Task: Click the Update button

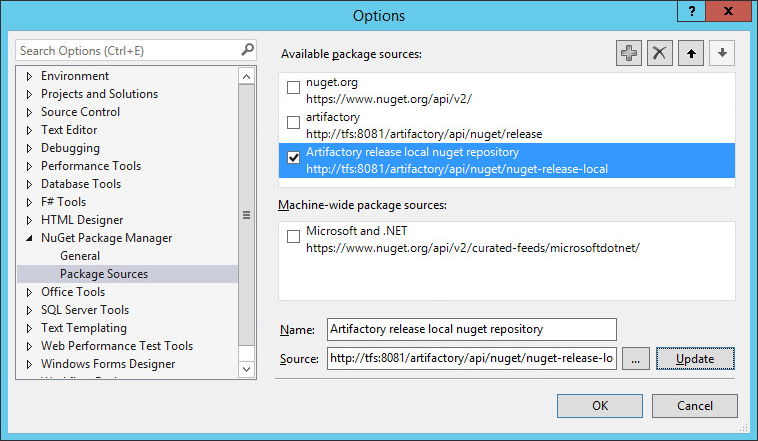Action: (x=695, y=359)
